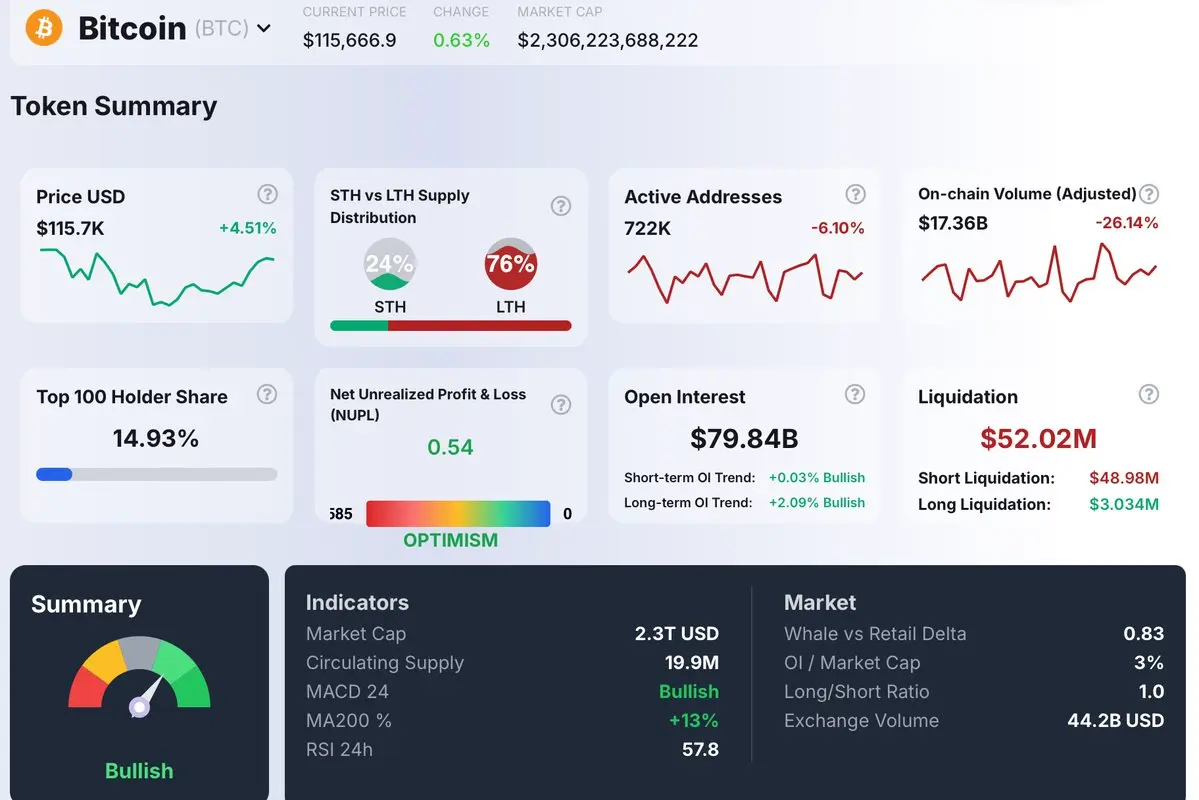
Task: Click +2.09% Bullish long-term OI trend
Action: pyautogui.click(x=817, y=502)
